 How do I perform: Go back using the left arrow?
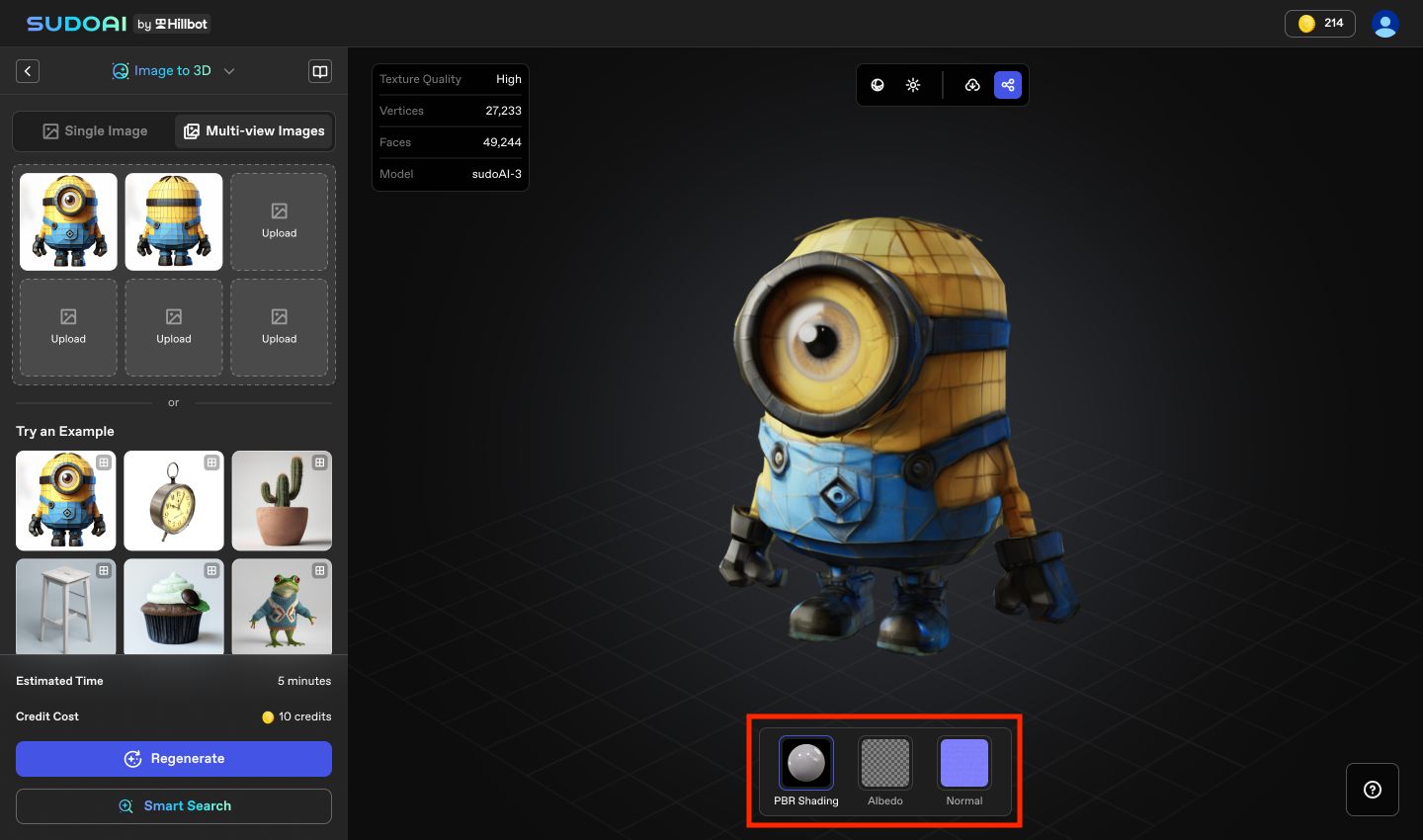28,71
